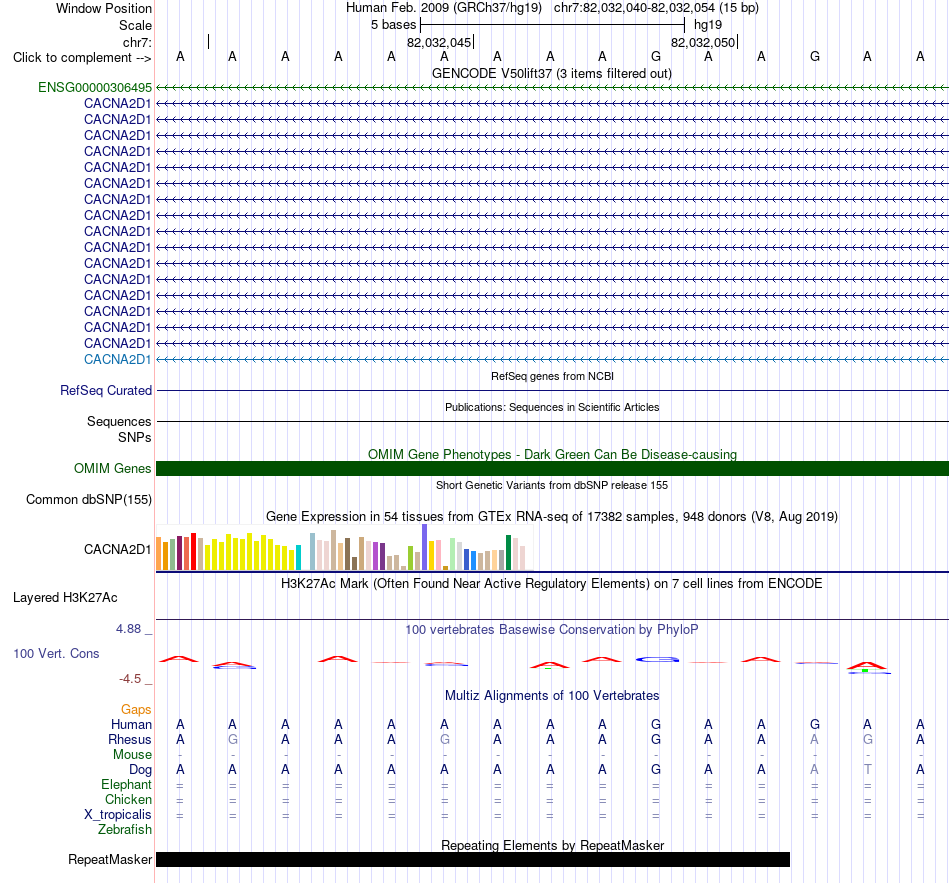Click 'Human Feb. 2009 (GRCh37/hg19)' assembly text
This screenshot has width=950, height=883.
(x=443, y=8)
